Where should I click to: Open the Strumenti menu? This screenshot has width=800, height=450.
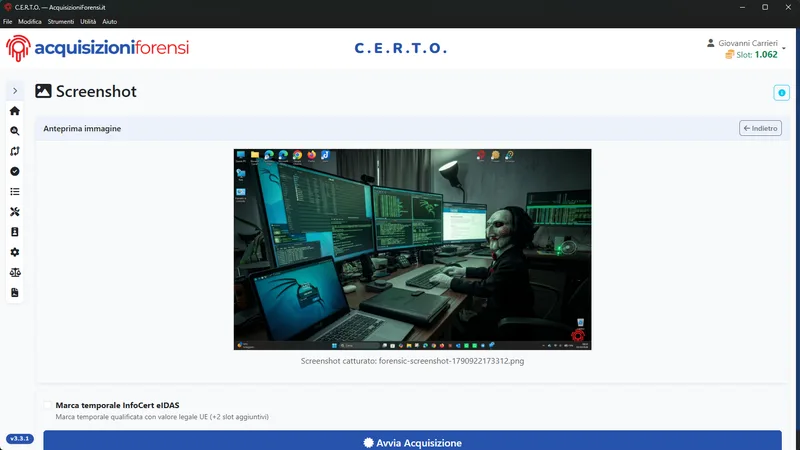pos(61,21)
